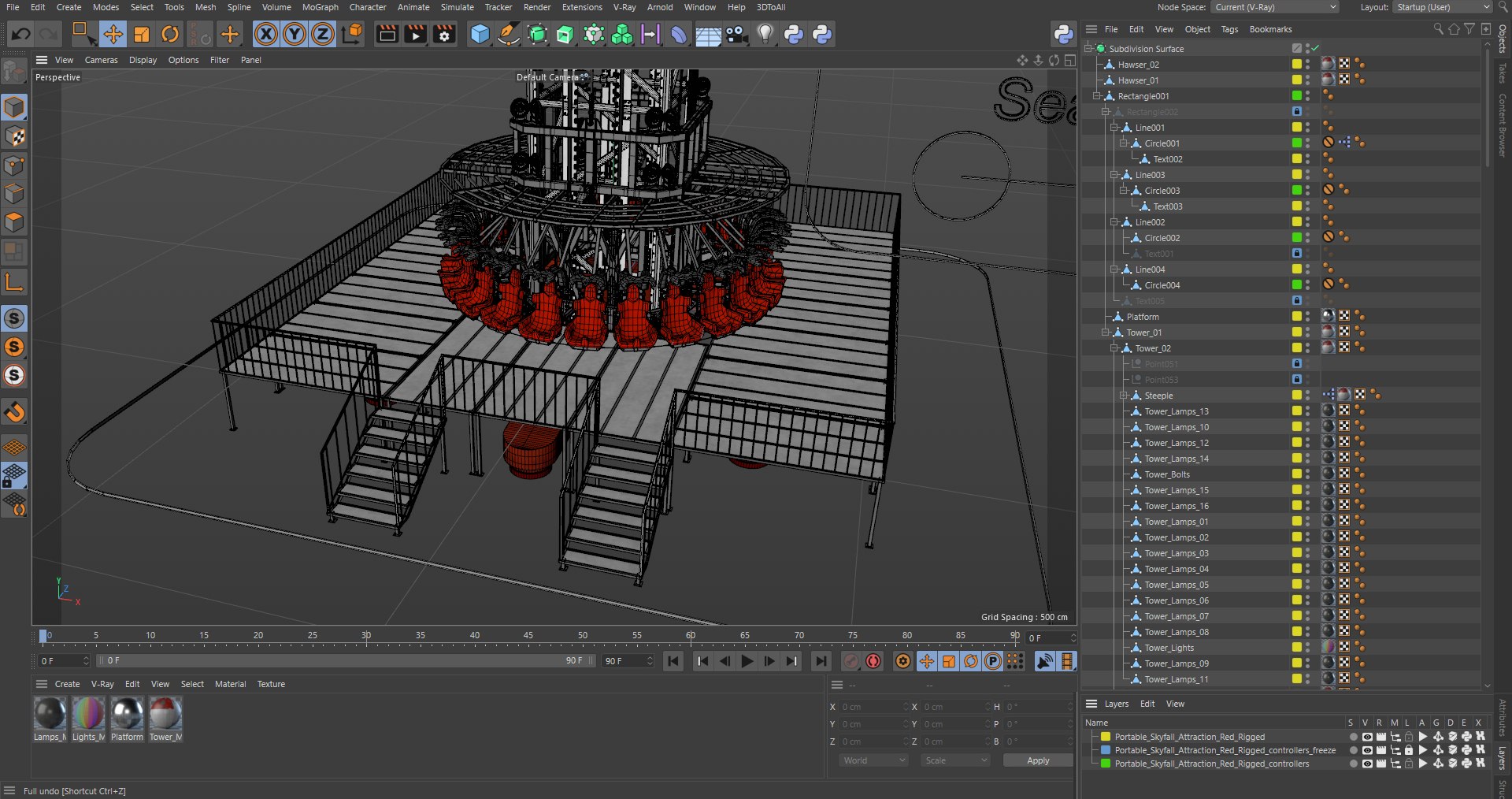Click the Record Active Objects button
Screen dimensions: 1512x799
click(851, 661)
